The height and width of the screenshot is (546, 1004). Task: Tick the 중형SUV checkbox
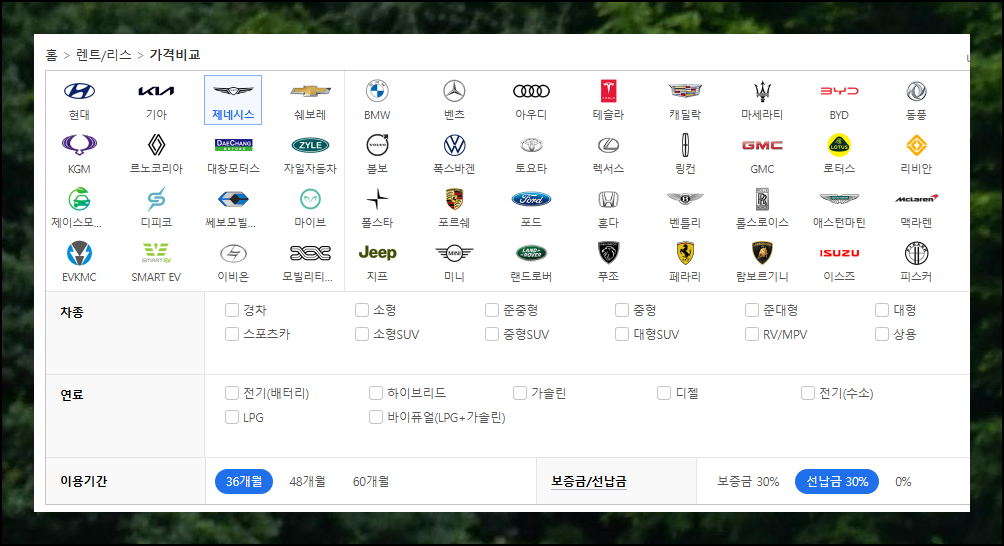[492, 334]
